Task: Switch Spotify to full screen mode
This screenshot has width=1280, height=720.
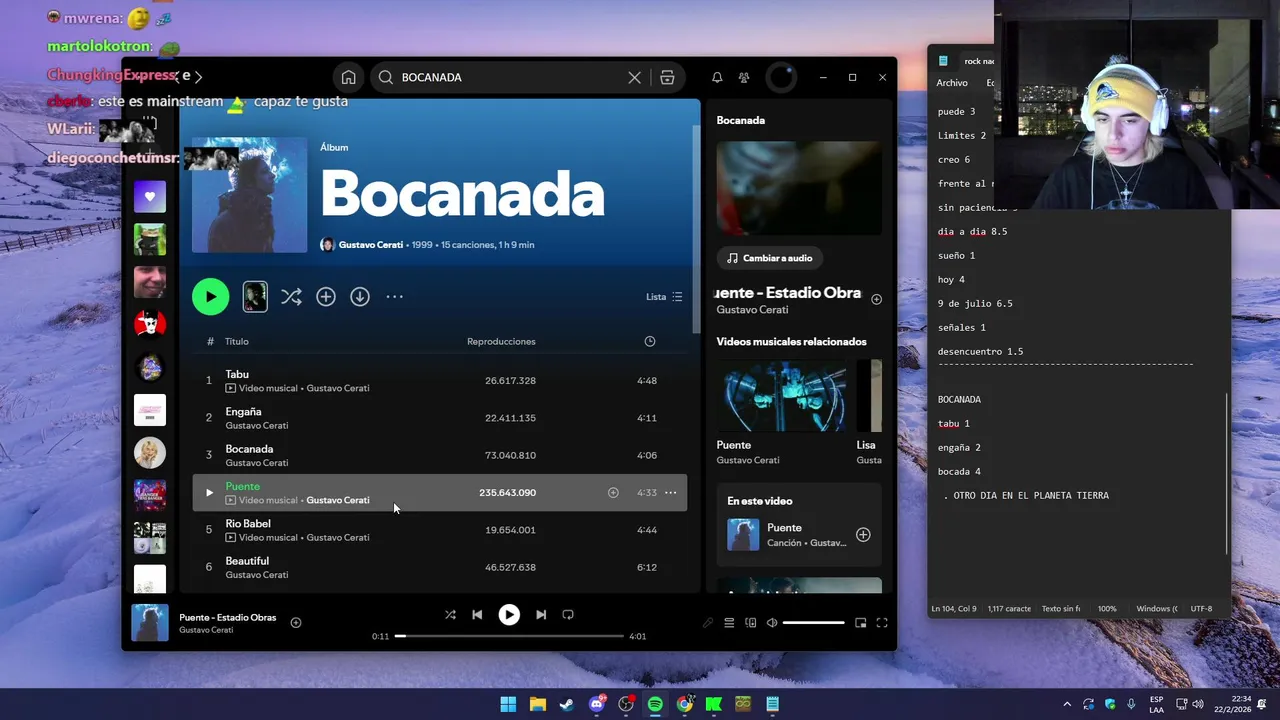Action: [x=882, y=623]
